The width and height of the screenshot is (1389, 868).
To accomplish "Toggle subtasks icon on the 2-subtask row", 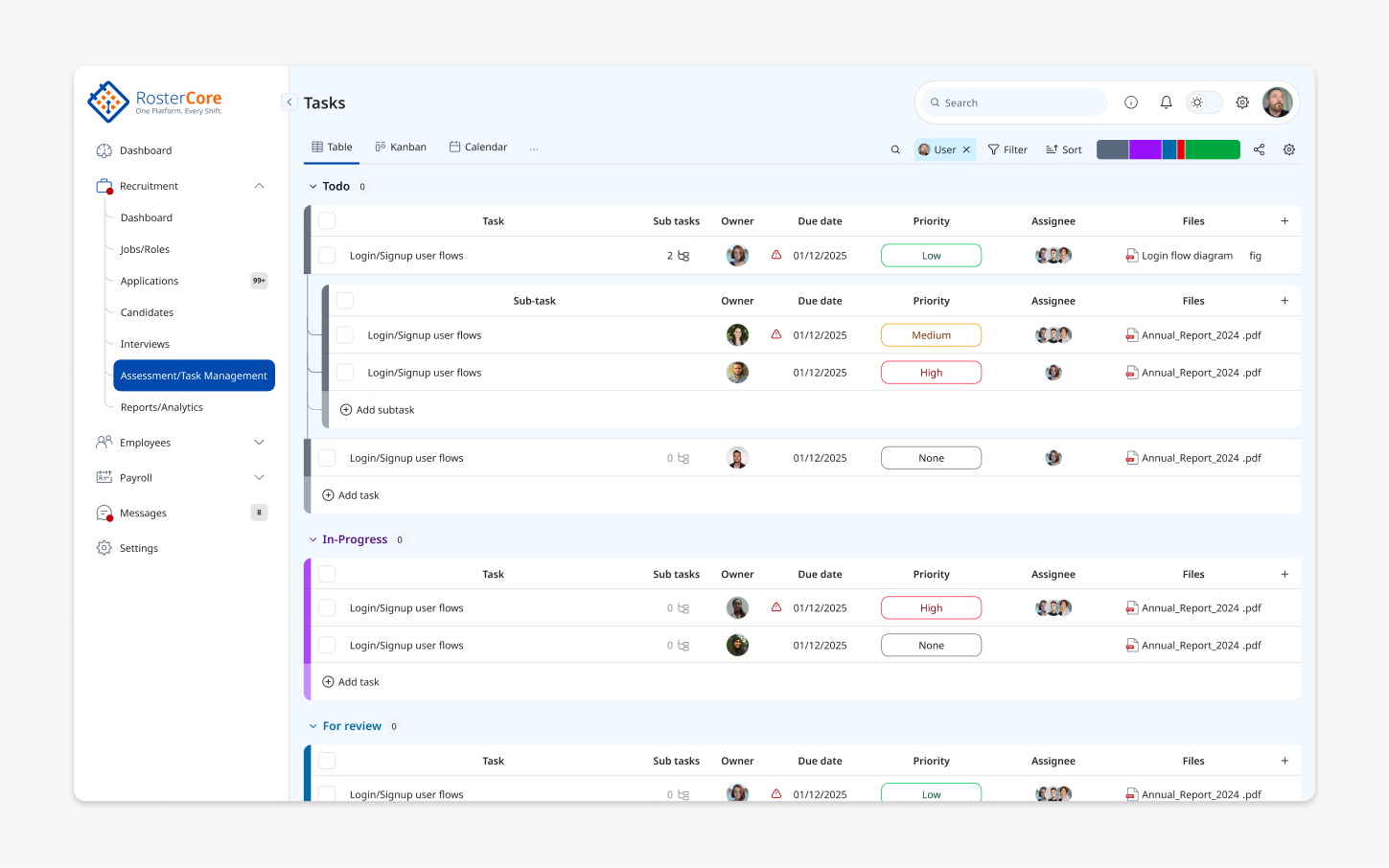I will (x=683, y=256).
